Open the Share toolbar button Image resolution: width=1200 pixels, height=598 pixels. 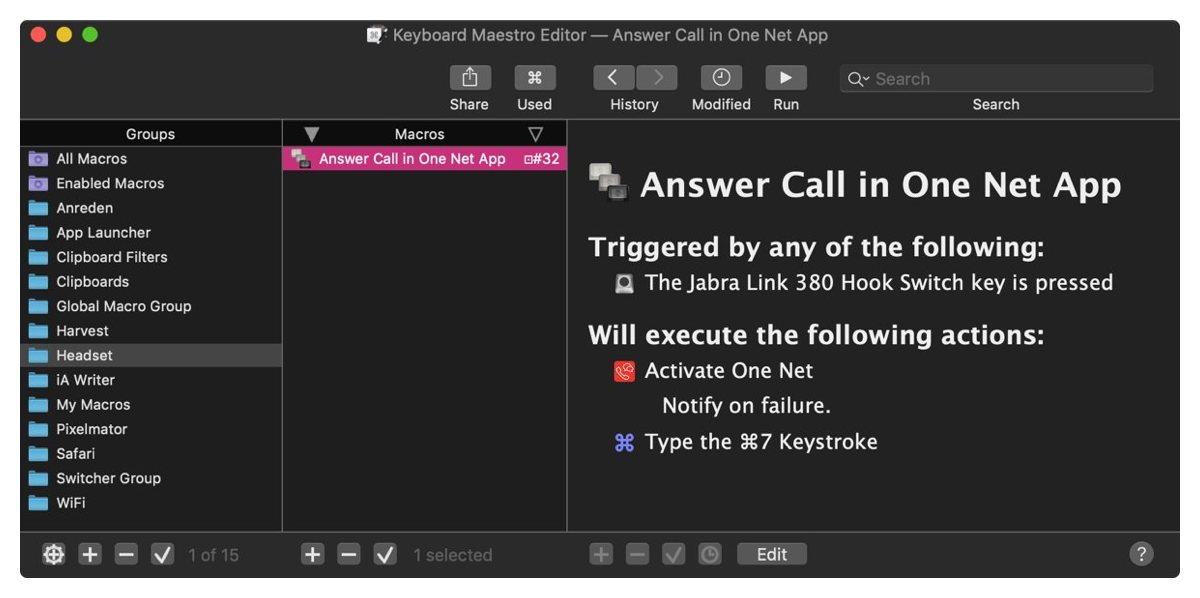[x=469, y=78]
